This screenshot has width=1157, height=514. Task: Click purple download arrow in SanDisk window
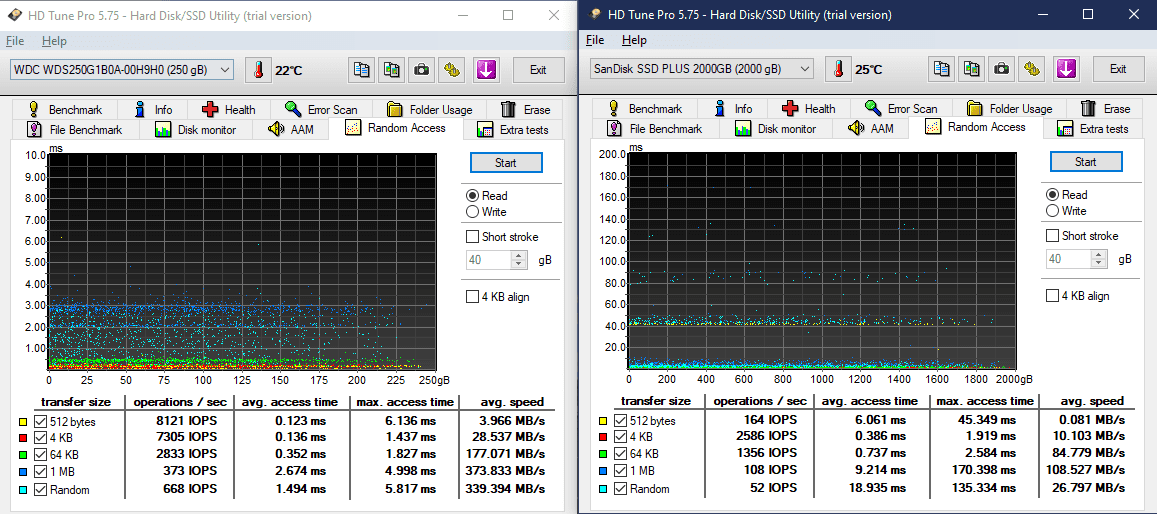tap(1066, 69)
